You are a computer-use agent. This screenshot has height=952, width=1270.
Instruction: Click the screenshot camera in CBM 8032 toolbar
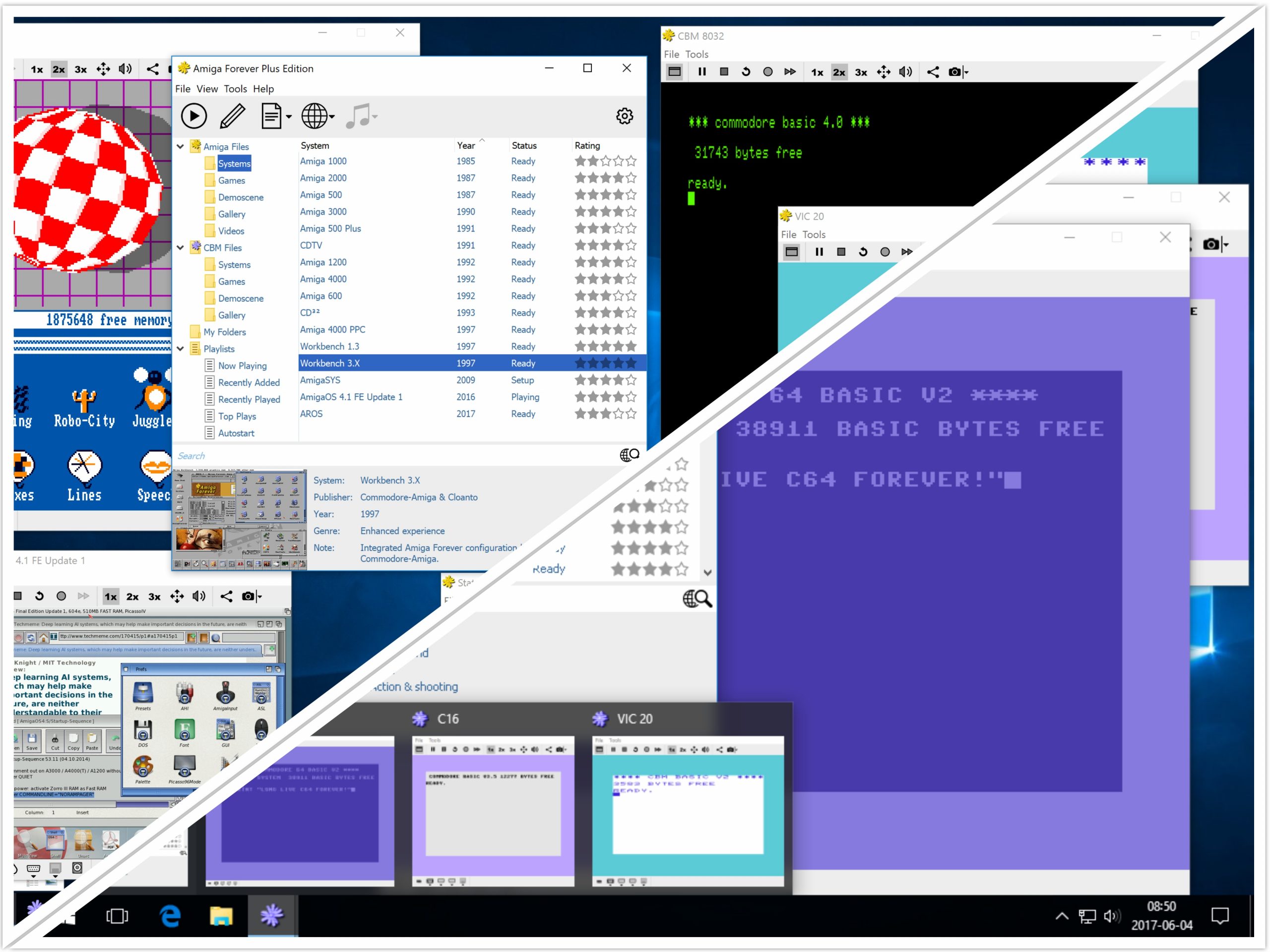tap(954, 72)
